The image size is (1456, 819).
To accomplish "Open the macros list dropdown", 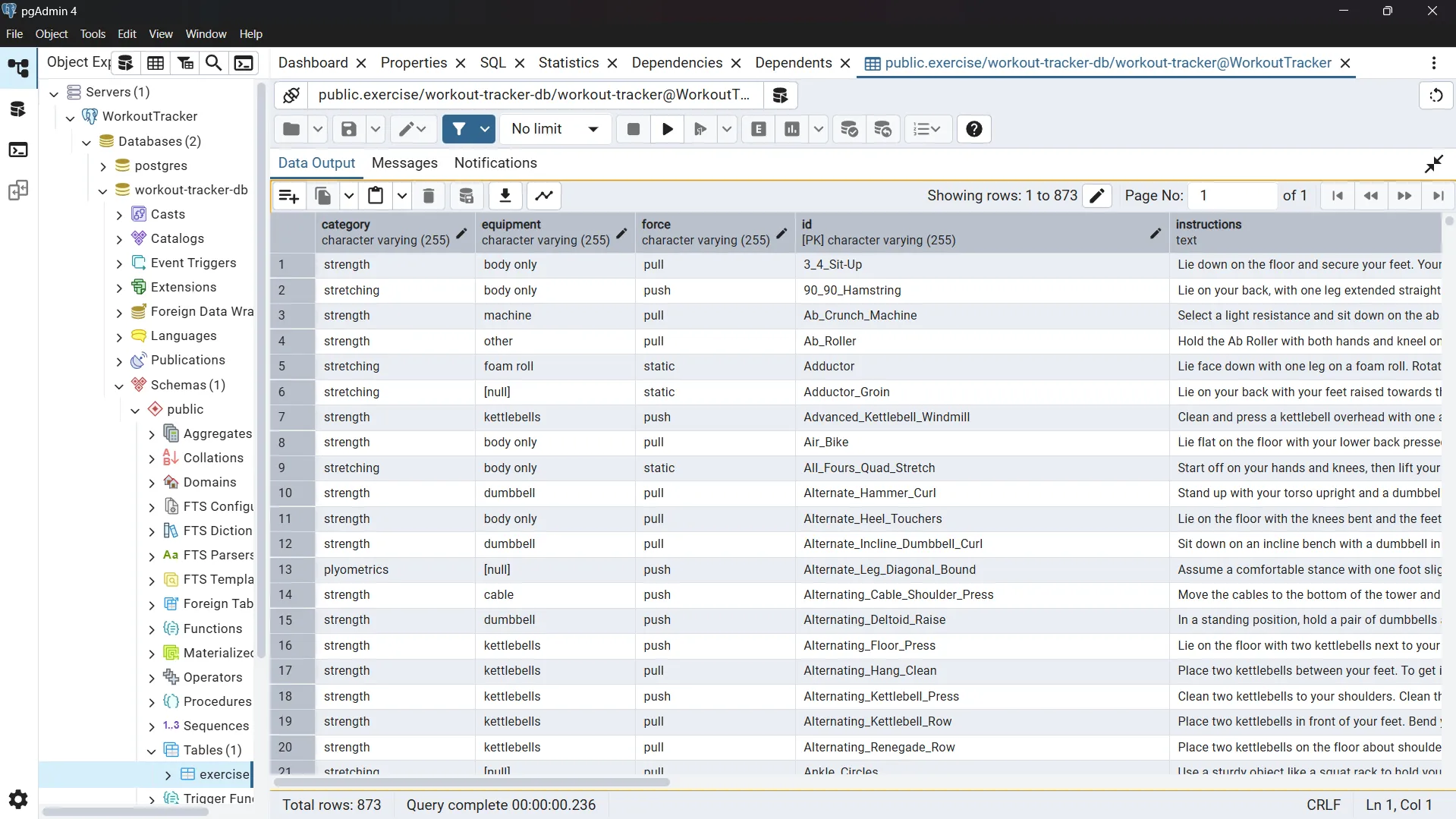I will [926, 129].
